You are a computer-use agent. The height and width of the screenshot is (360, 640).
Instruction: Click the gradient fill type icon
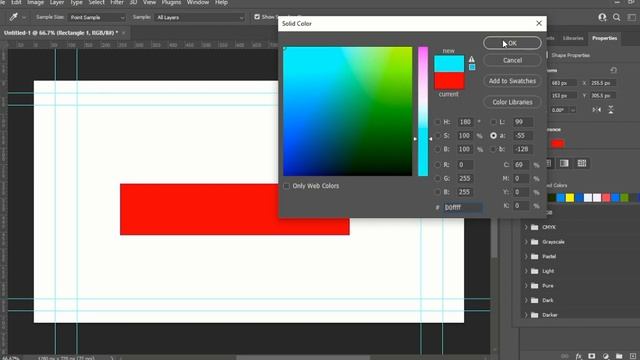pos(564,163)
